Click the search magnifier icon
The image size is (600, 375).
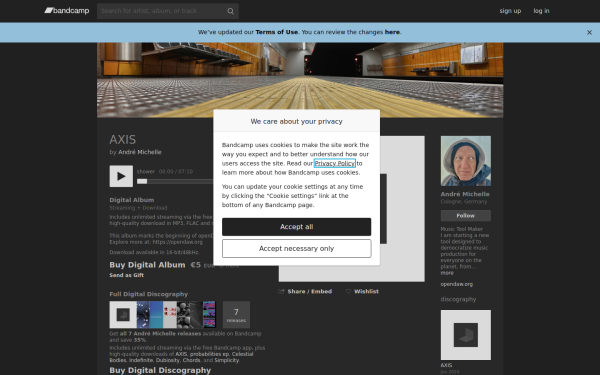230,11
